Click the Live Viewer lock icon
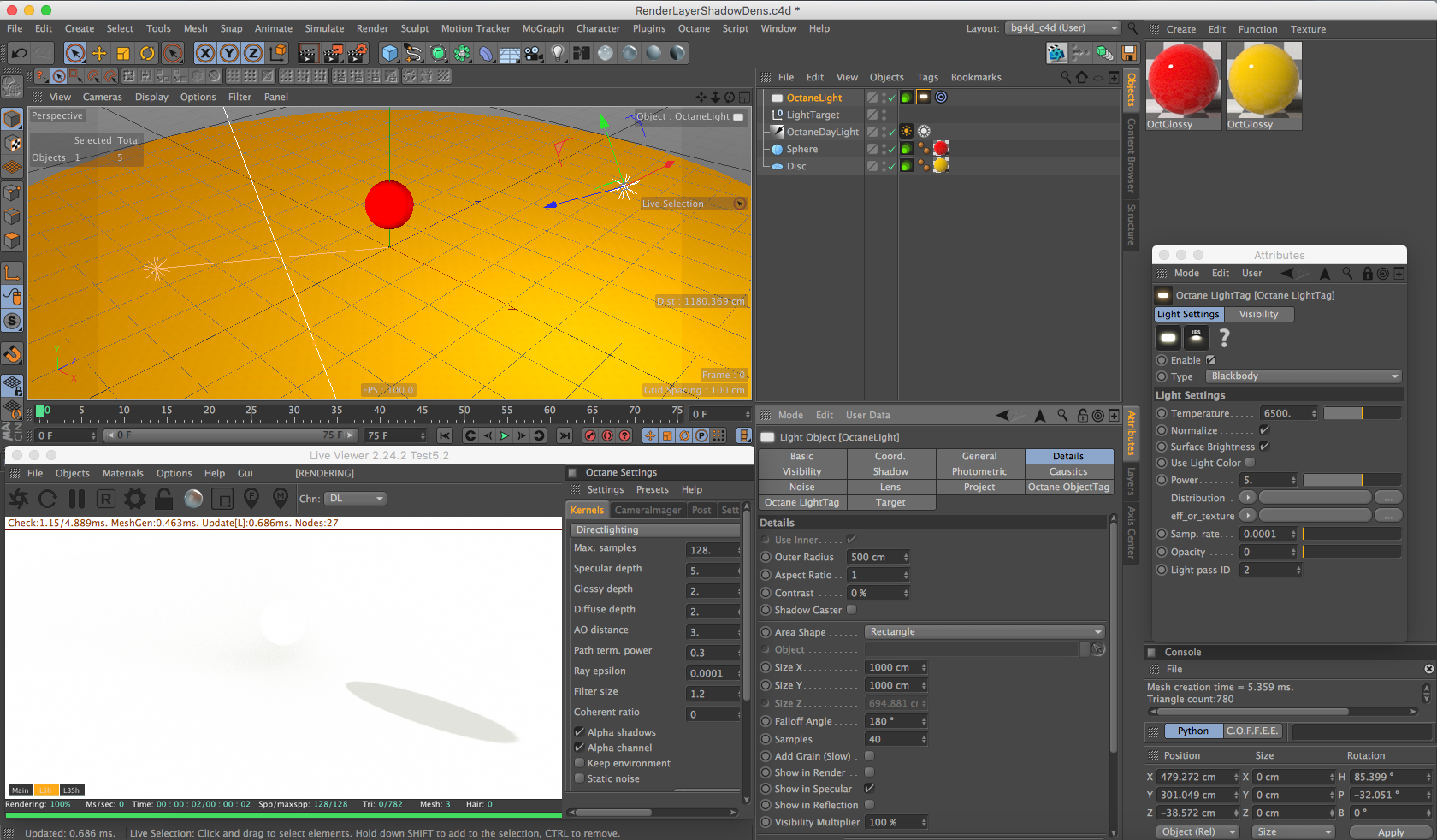This screenshot has width=1437, height=840. tap(164, 499)
